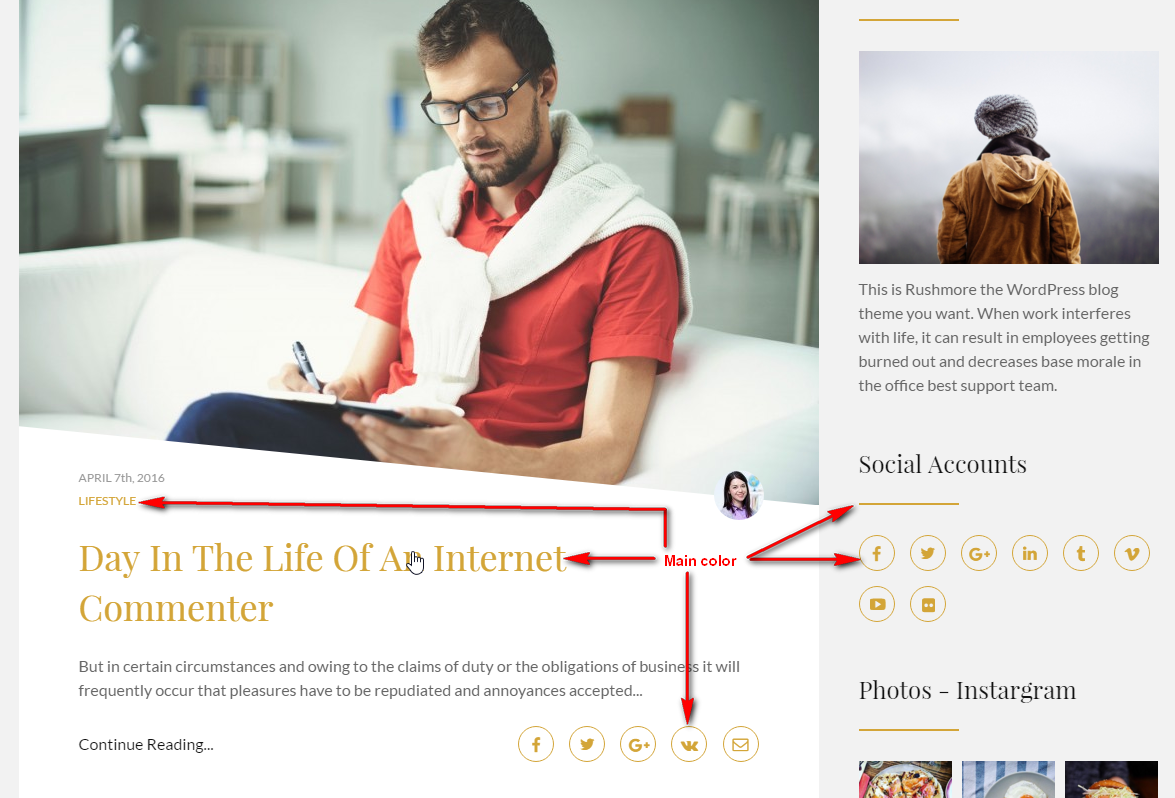Image resolution: width=1175 pixels, height=798 pixels.
Task: Click the Facebook icon in Social Accounts
Action: coord(877,554)
